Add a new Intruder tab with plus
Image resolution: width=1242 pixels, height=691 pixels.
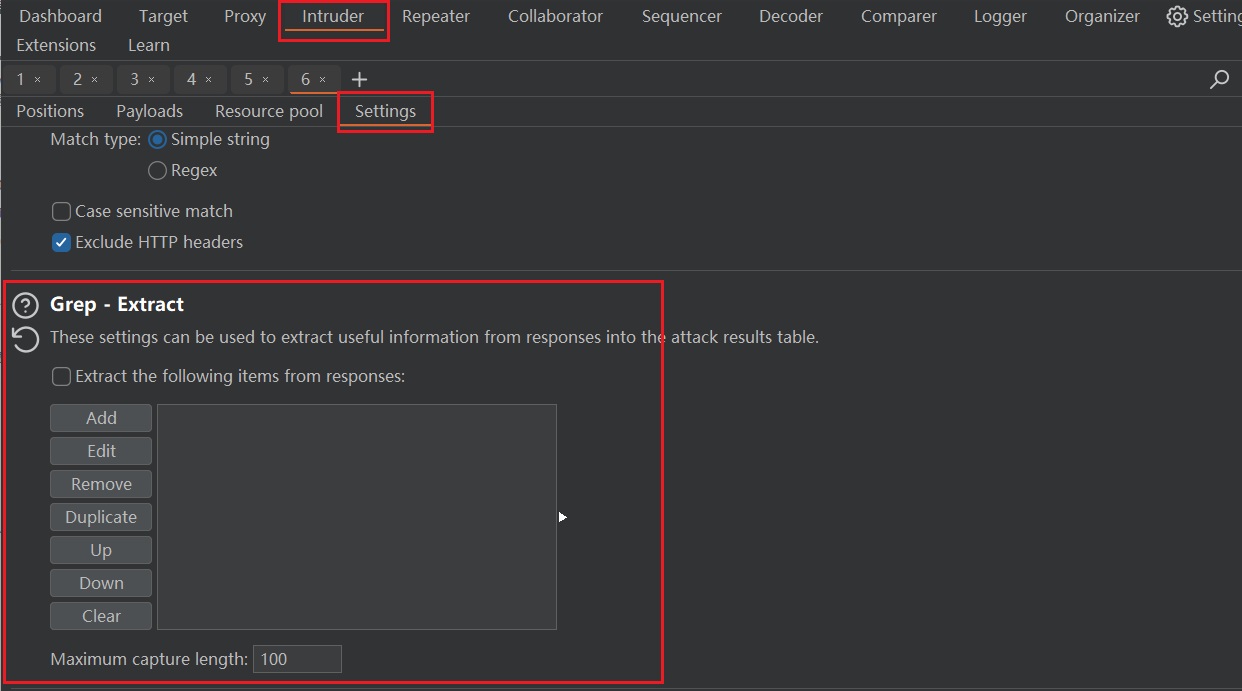click(x=359, y=80)
